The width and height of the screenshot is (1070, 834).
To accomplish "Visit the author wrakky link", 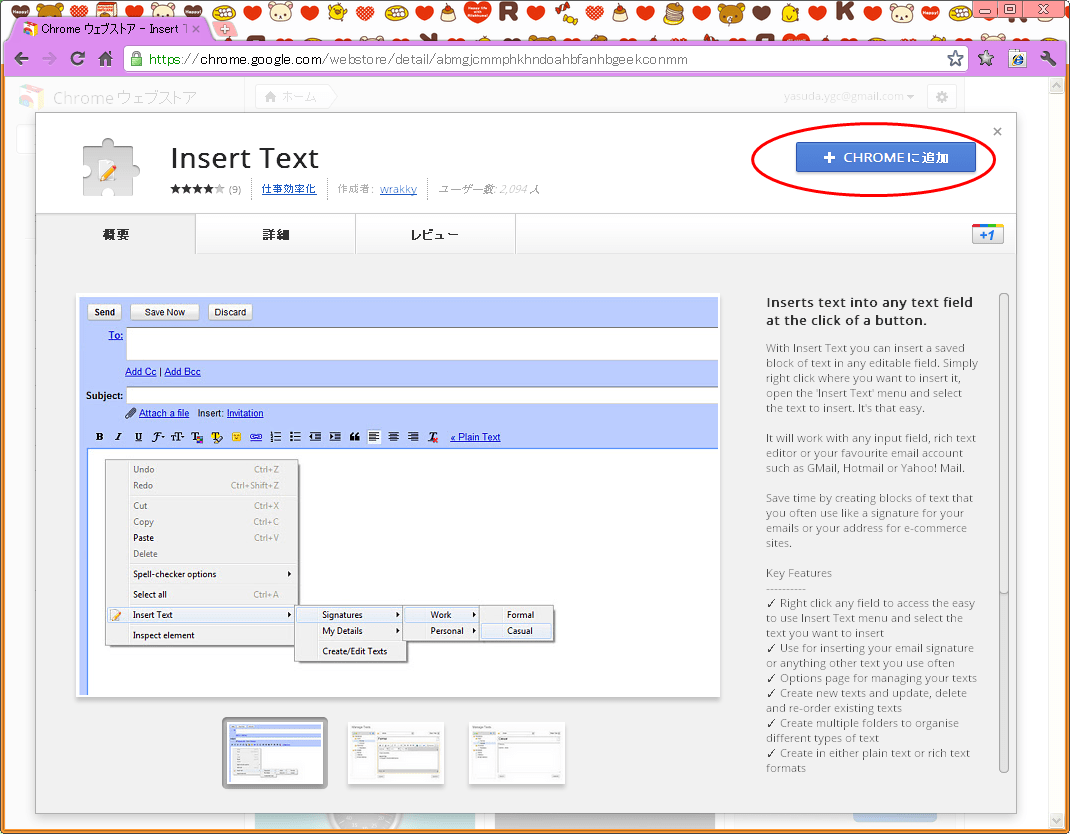I will [398, 188].
